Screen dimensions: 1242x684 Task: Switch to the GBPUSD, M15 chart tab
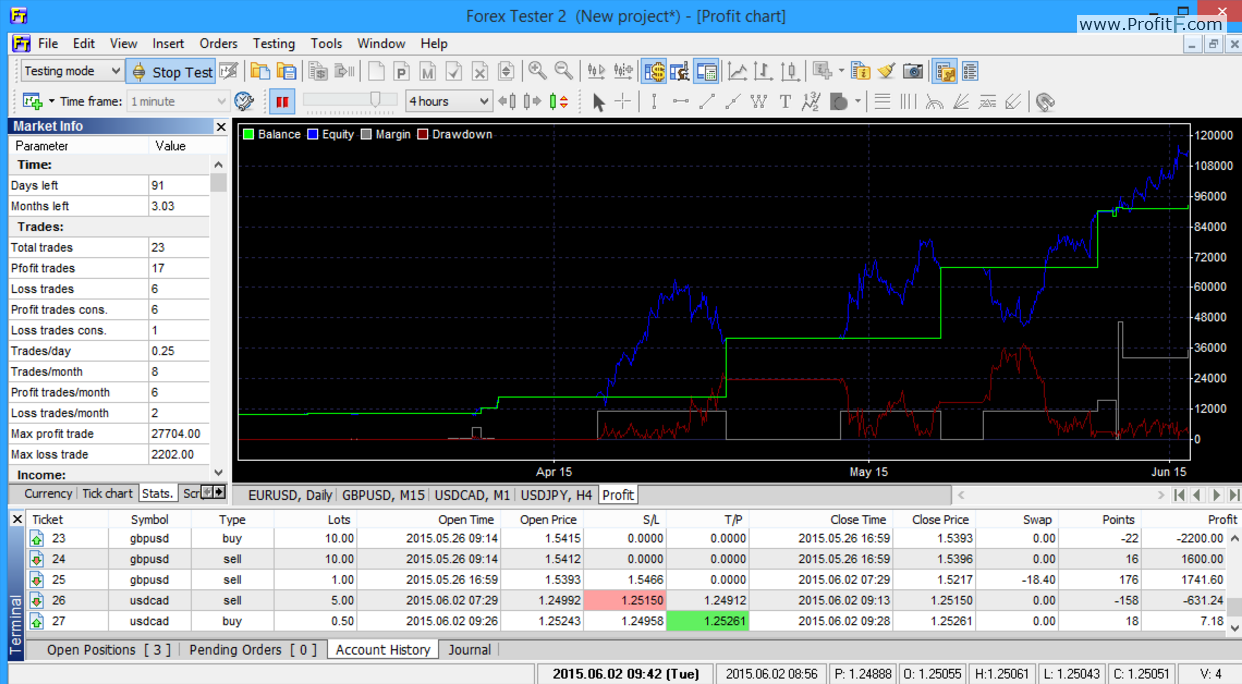[383, 495]
